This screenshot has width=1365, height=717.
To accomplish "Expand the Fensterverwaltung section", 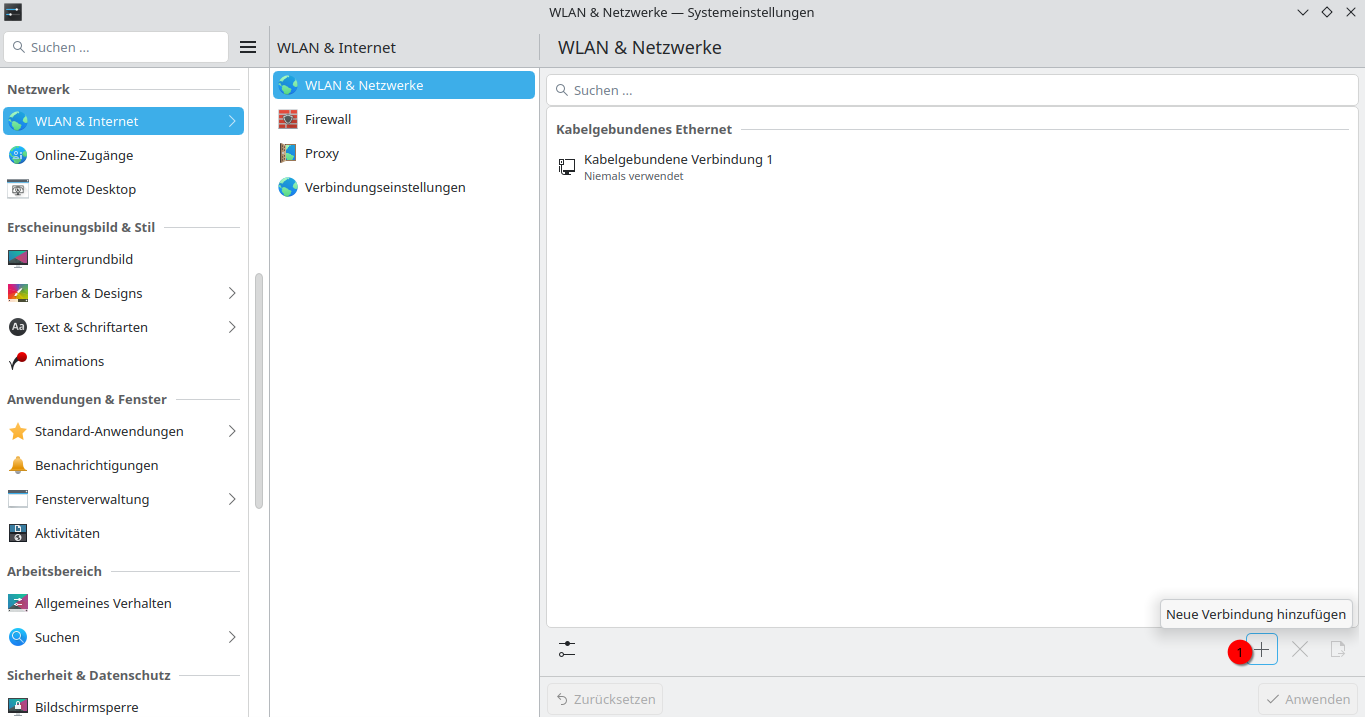I will [x=232, y=499].
